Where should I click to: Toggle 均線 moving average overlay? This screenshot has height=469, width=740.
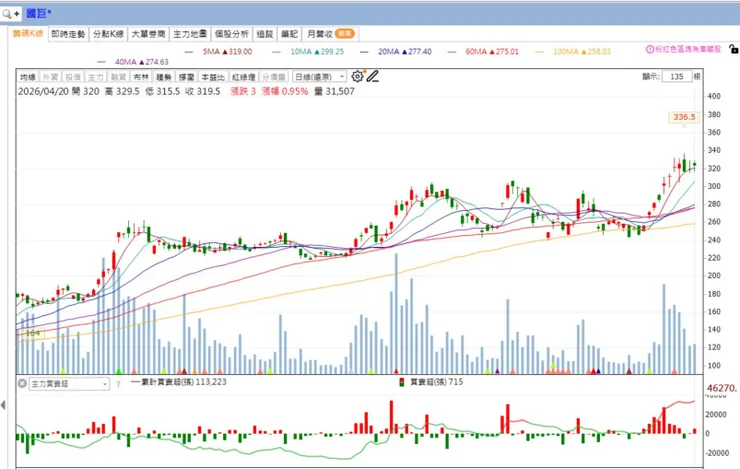click(x=28, y=77)
